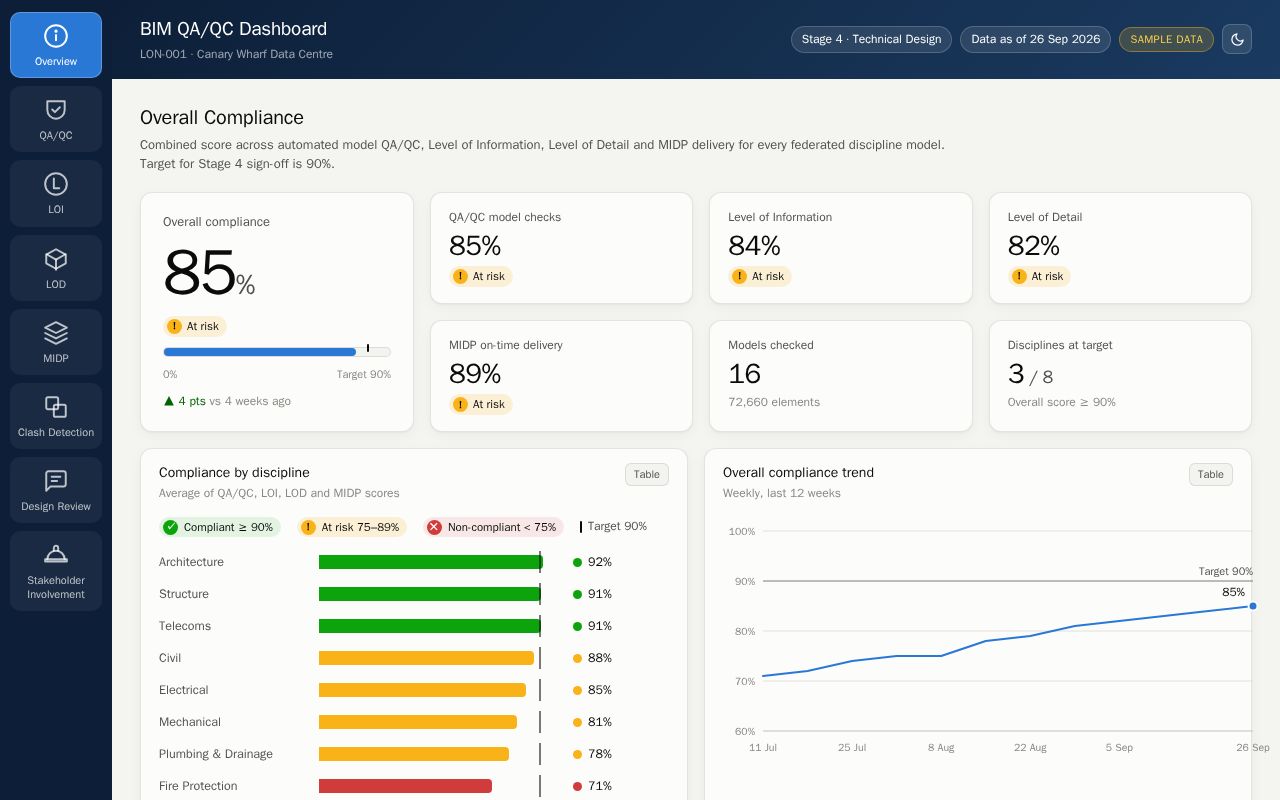Click the Mechanical compliance bar
Viewport: 1280px width, 800px height.
tap(418, 722)
